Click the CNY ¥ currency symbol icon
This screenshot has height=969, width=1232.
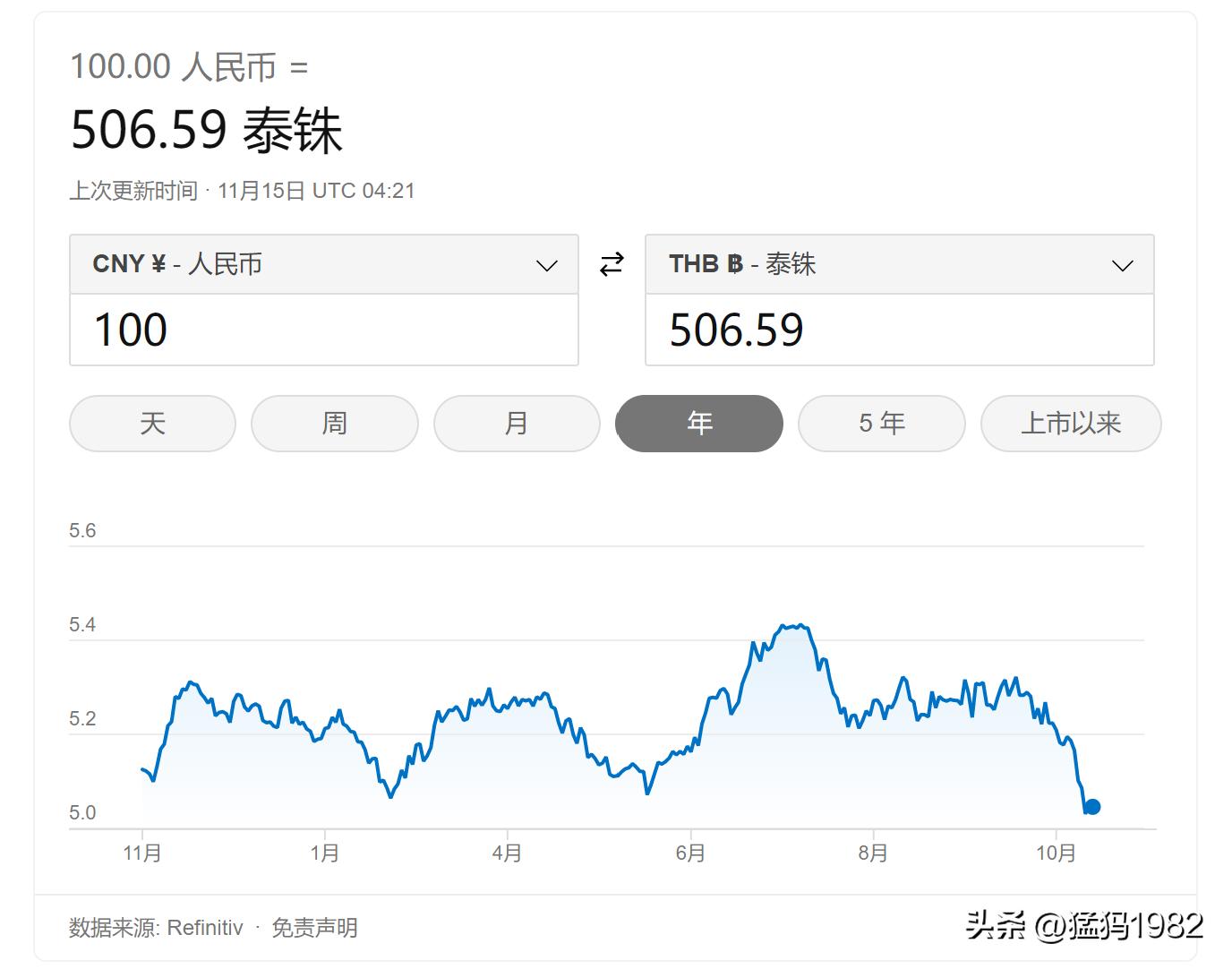click(157, 264)
